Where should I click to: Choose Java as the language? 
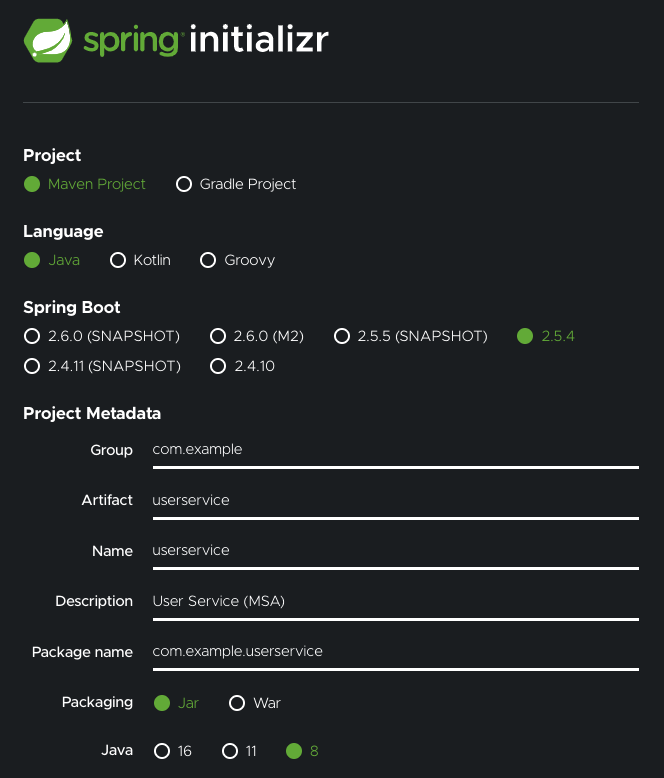point(32,260)
